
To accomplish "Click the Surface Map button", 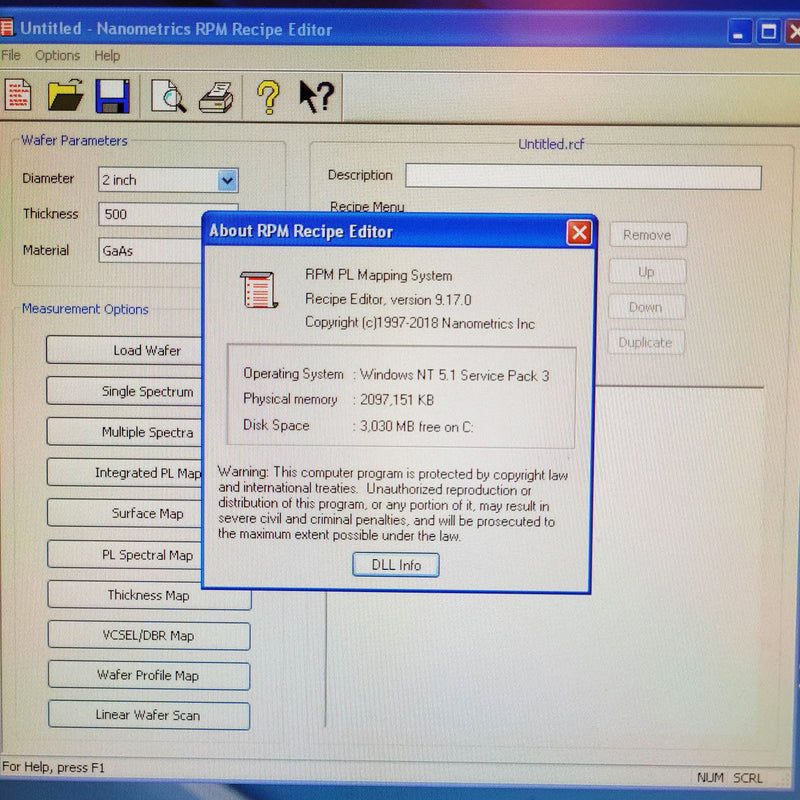I will tap(124, 513).
